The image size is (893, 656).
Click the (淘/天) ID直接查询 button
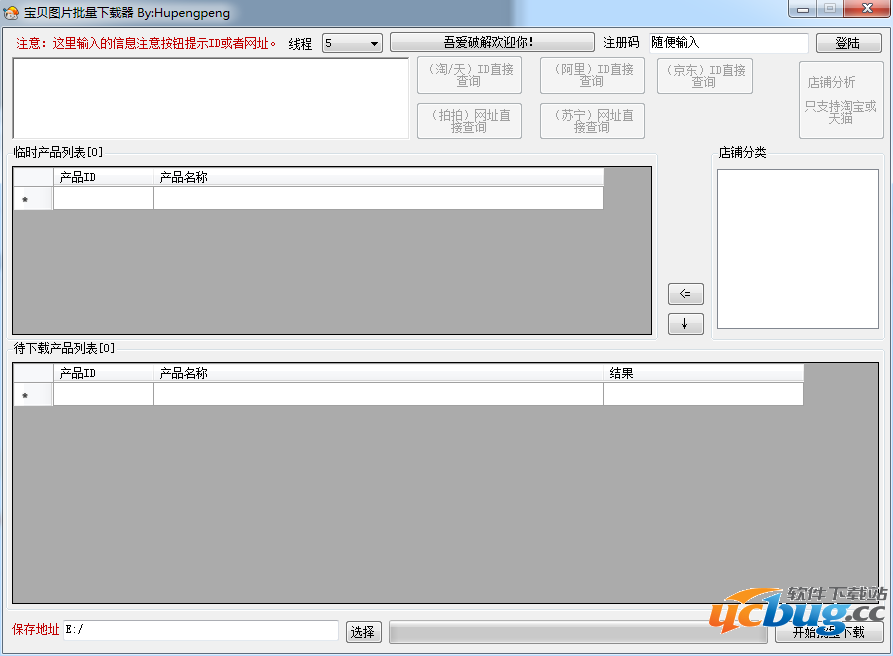click(x=469, y=75)
